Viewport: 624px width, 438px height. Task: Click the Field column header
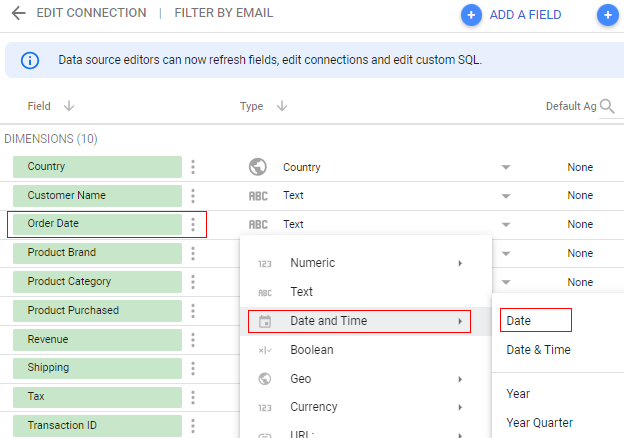[39, 106]
